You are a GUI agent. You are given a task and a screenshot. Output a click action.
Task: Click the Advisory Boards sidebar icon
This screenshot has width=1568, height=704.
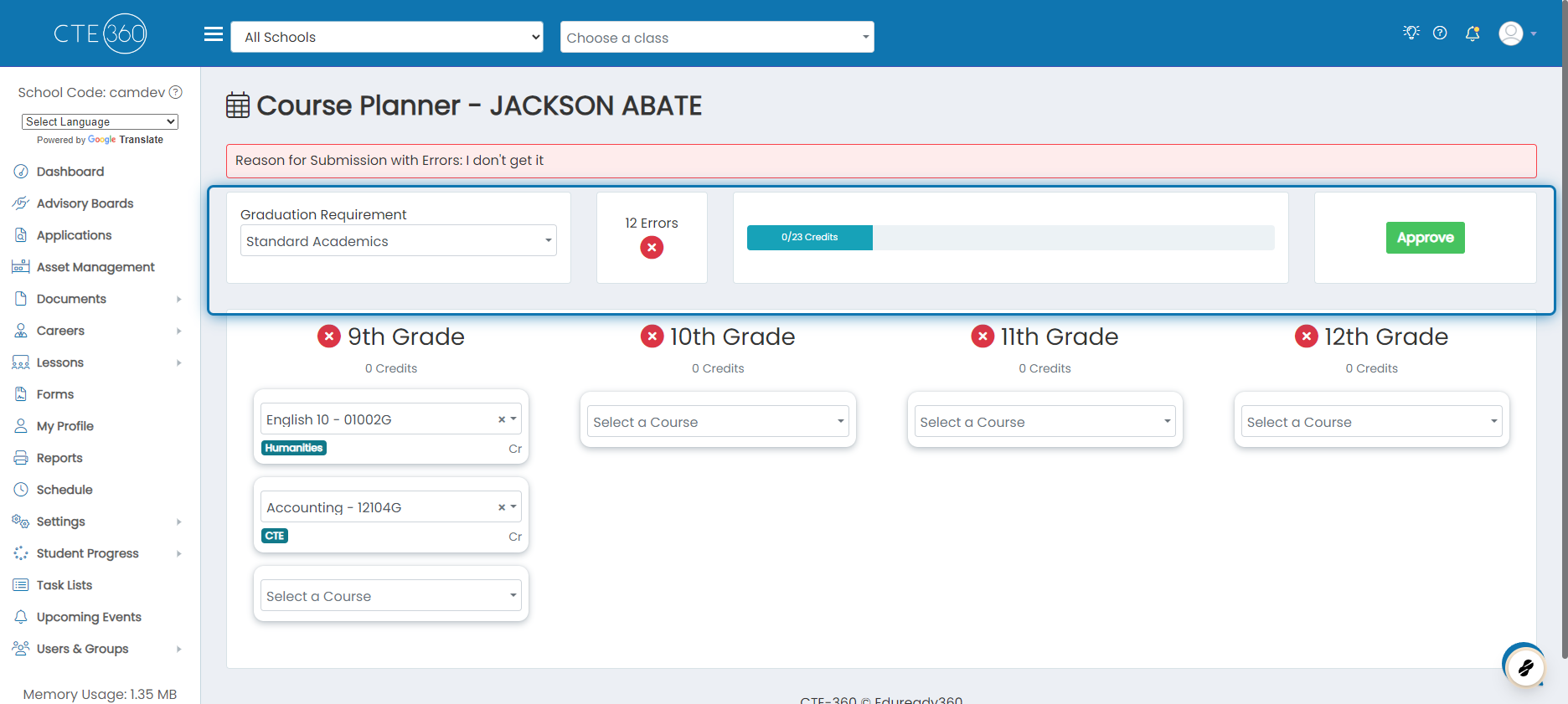tap(21, 203)
